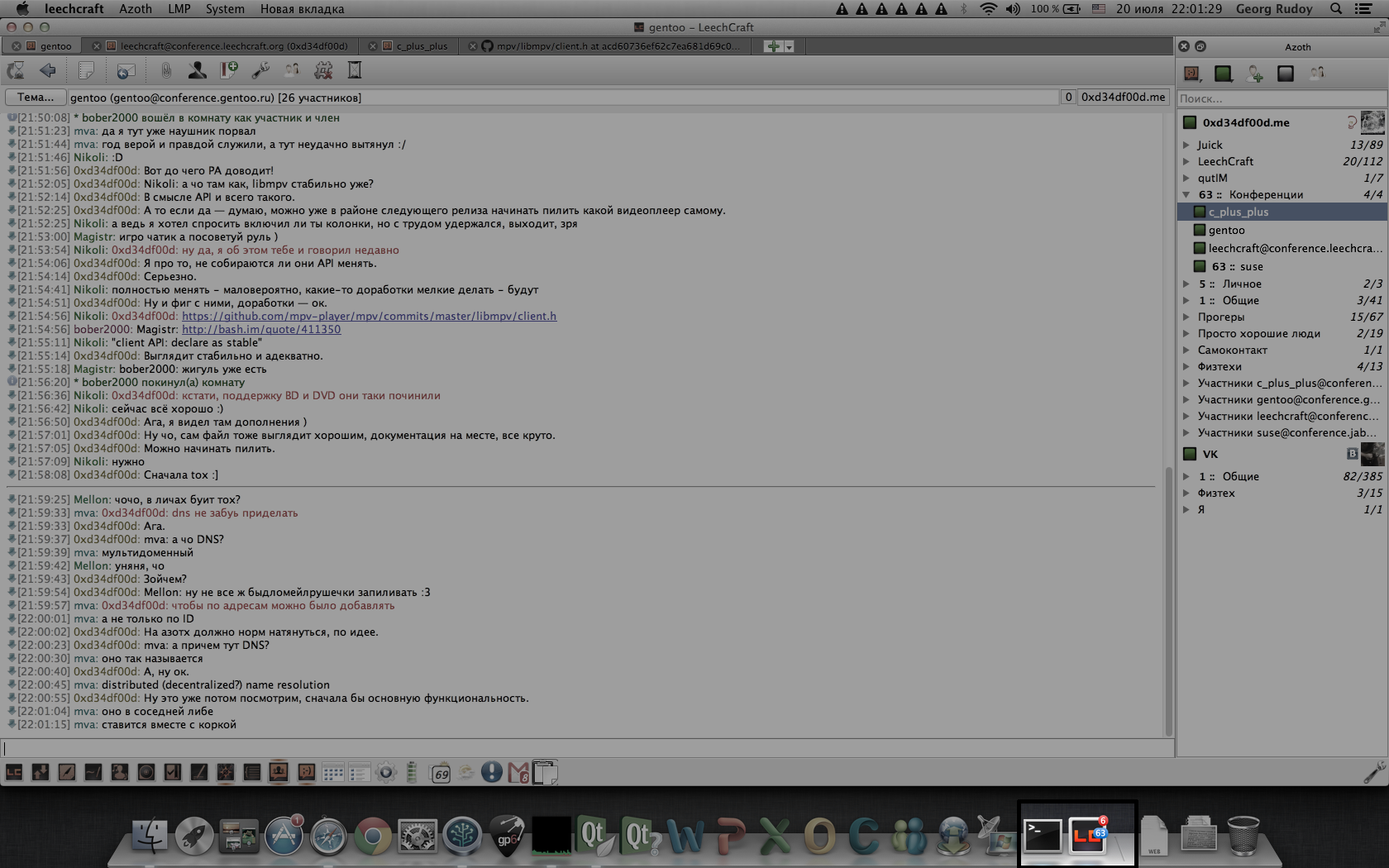The width and height of the screenshot is (1389, 868).
Task: Open the new-tab dropdown arrow next to plus
Action: tap(790, 46)
